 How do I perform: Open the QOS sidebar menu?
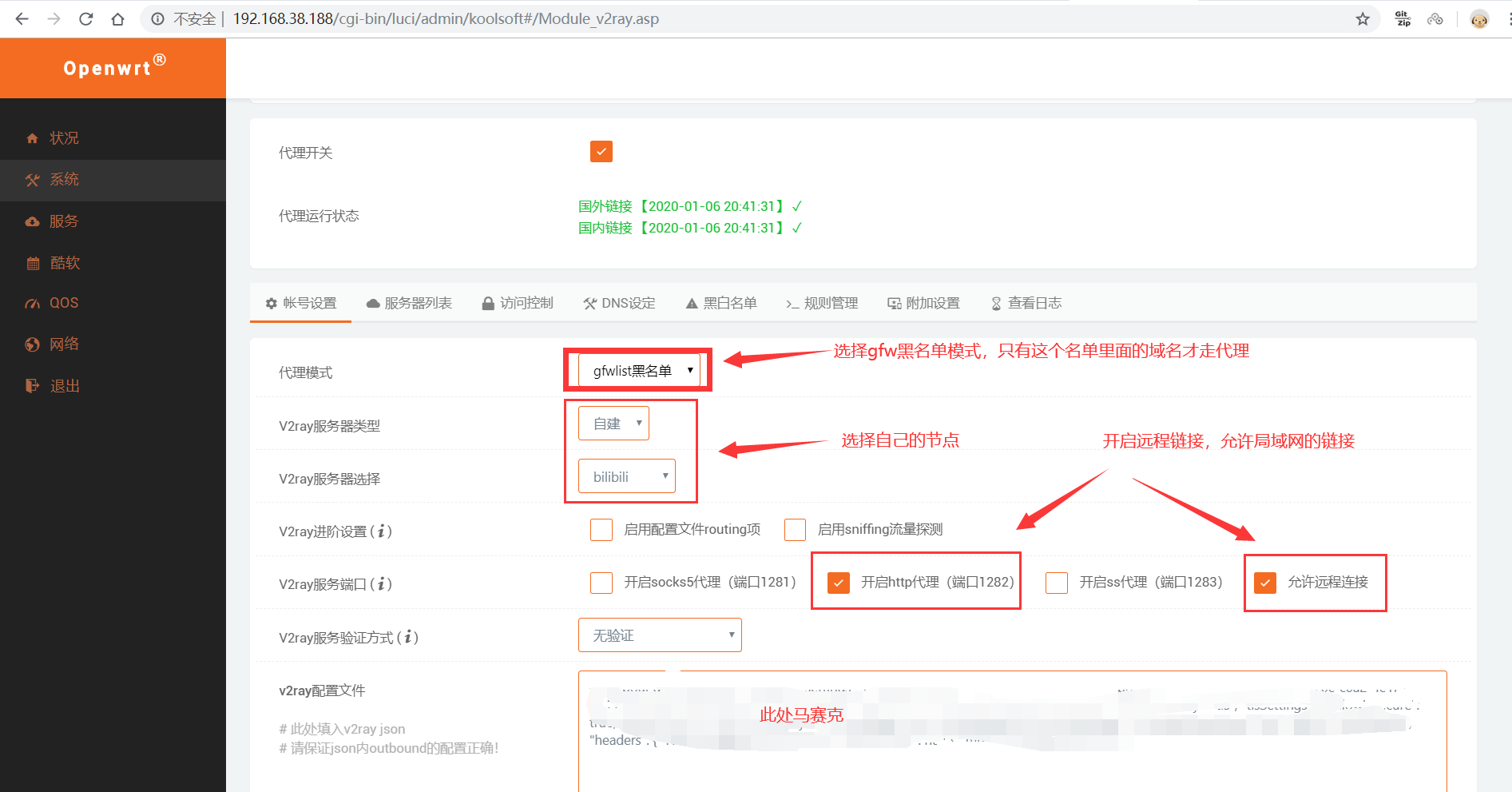point(113,303)
